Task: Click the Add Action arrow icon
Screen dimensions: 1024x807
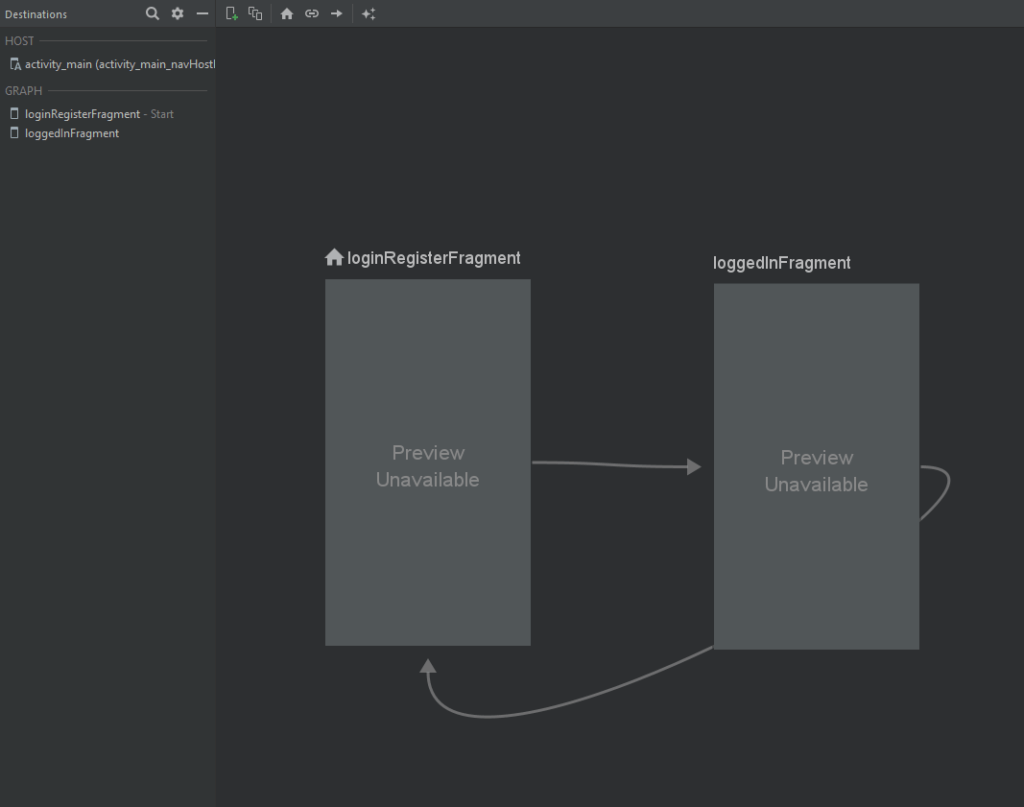Action: click(337, 14)
